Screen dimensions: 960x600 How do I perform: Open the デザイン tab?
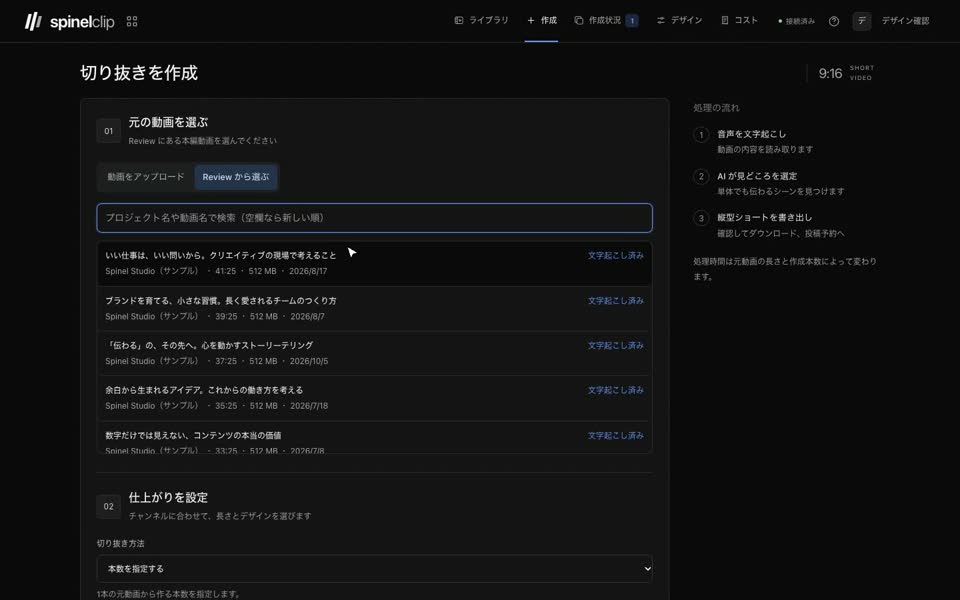pos(679,20)
